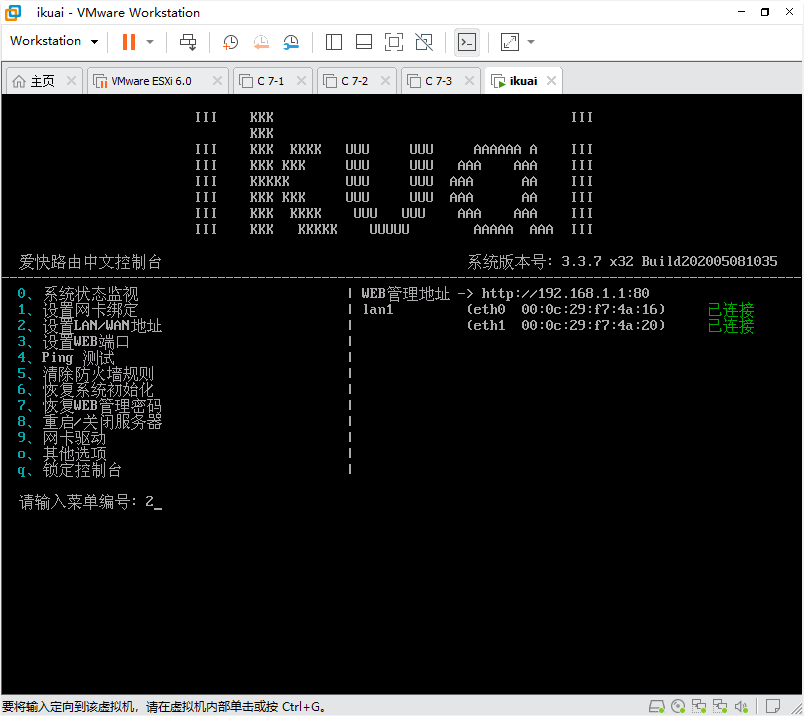Revert VM to previous snapshot
The width and height of the screenshot is (804, 716).
[260, 42]
